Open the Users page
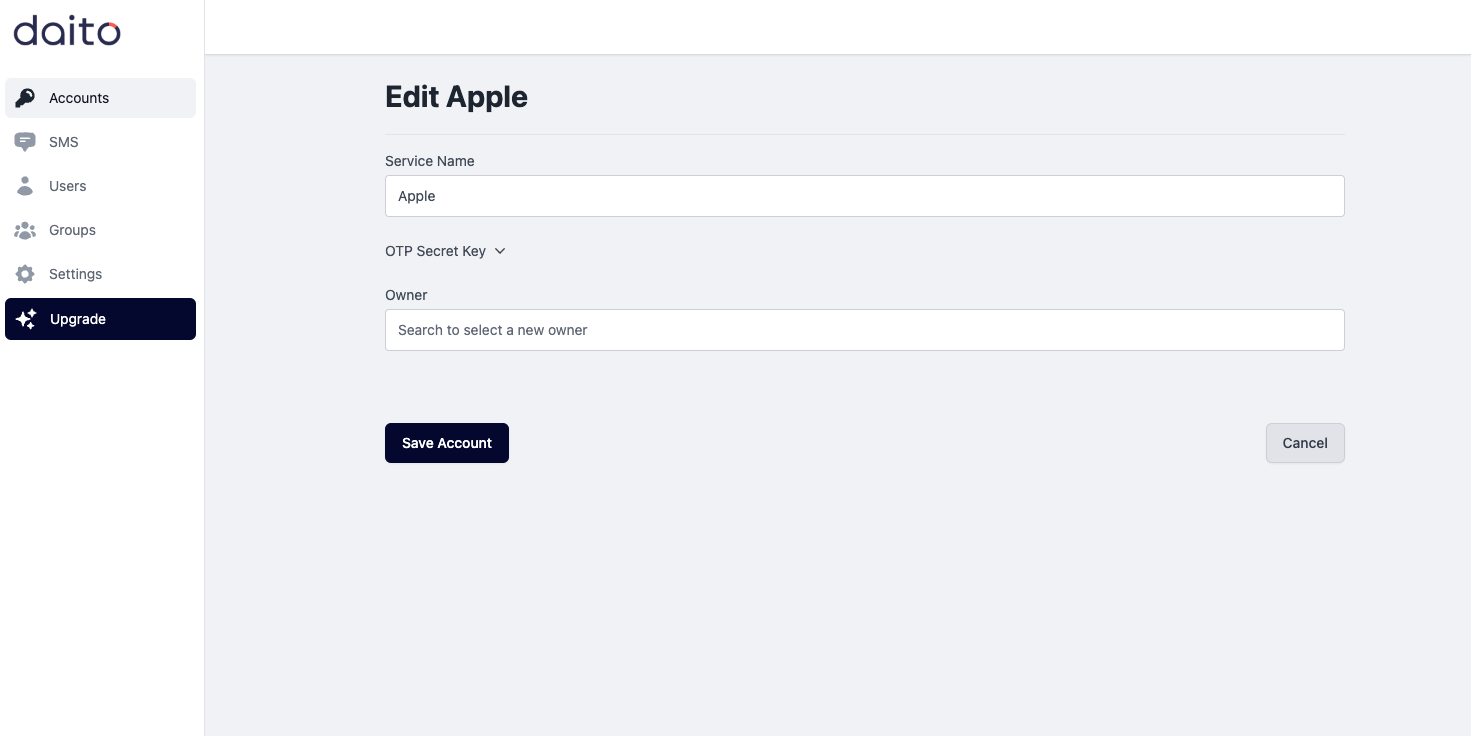This screenshot has width=1471, height=736. click(x=100, y=186)
